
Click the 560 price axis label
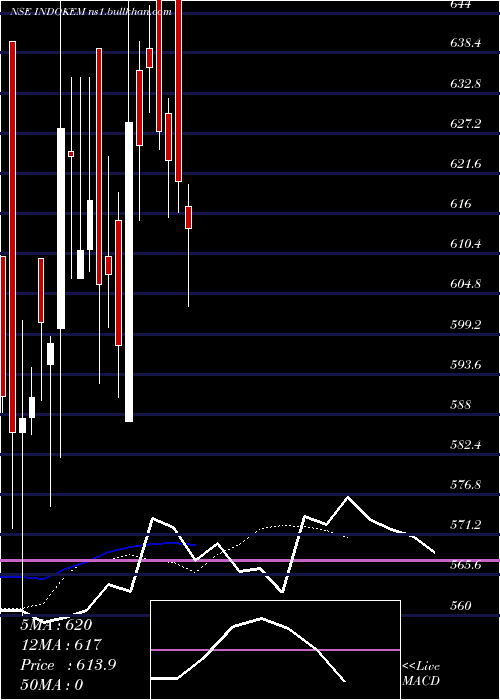461,605
